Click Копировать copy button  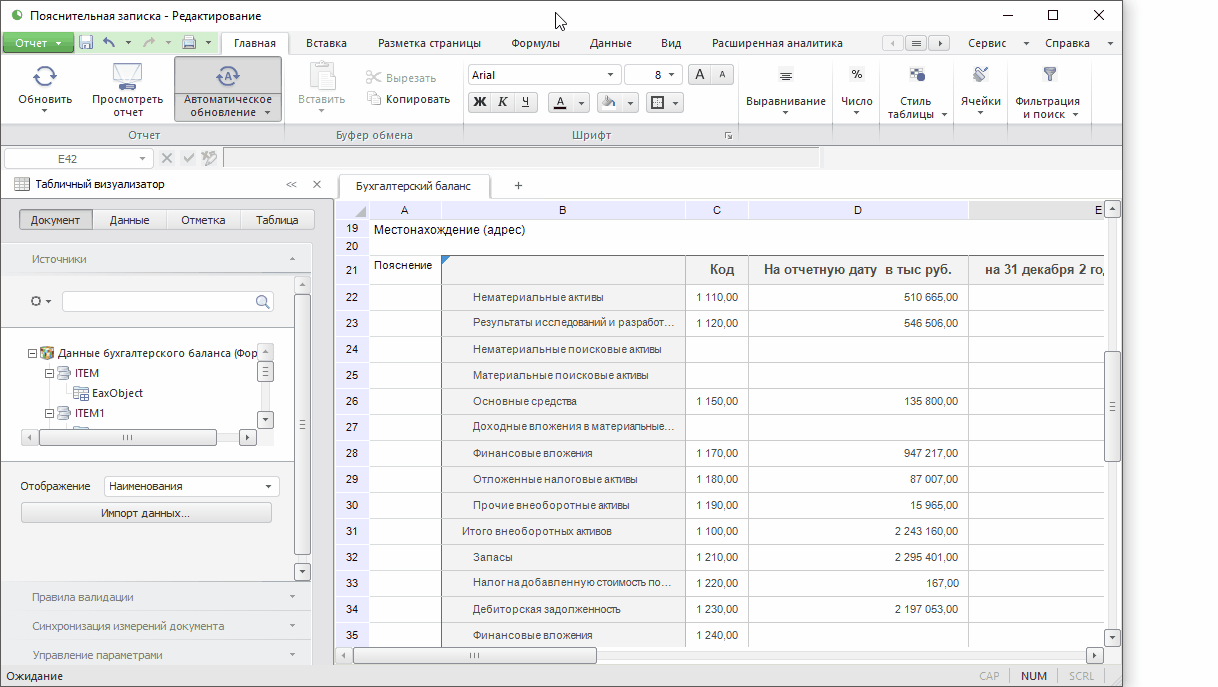(x=408, y=99)
